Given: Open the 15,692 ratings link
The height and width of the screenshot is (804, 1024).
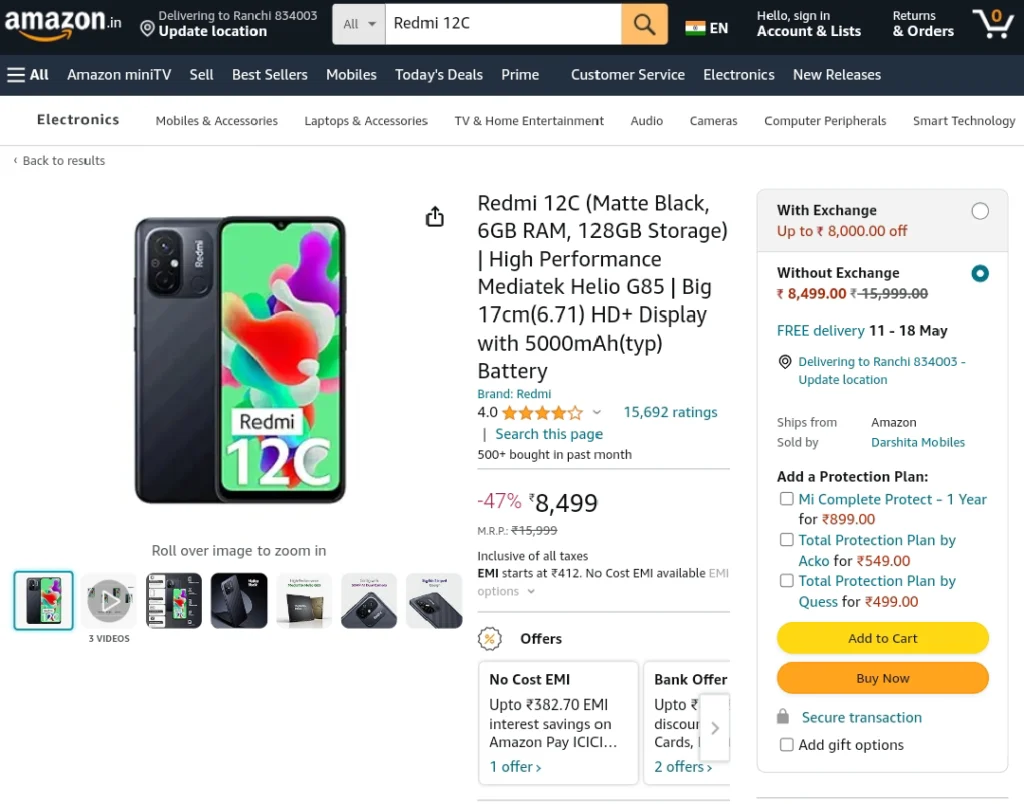Looking at the screenshot, I should (670, 412).
